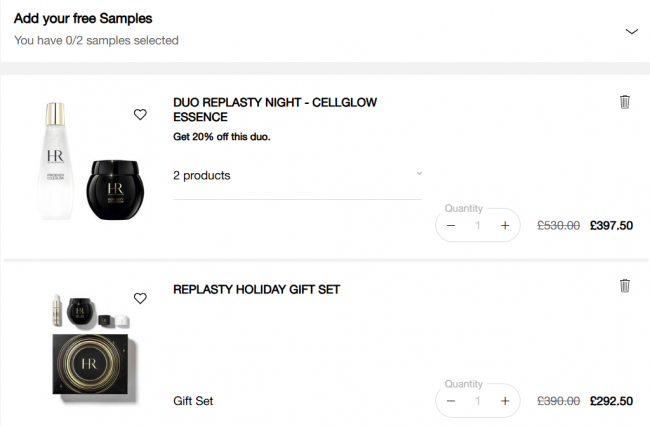Open the Replasty Holiday Gift Set title link

tap(257, 290)
